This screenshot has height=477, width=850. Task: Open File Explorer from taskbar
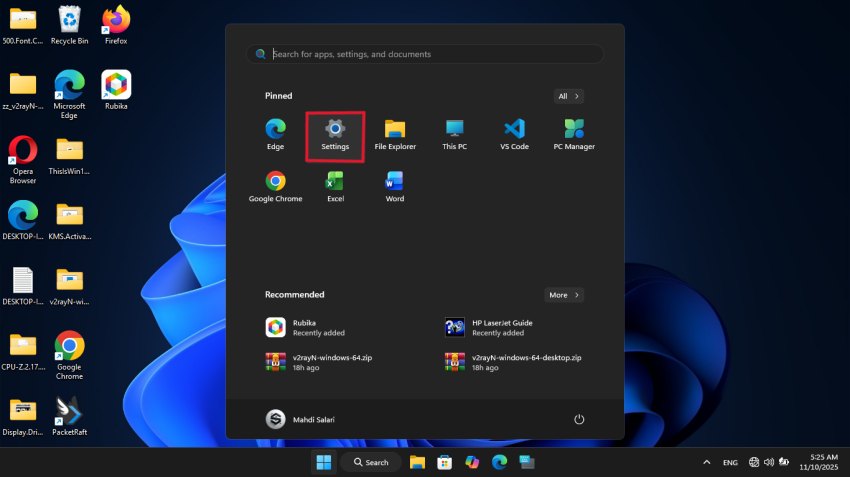417,462
